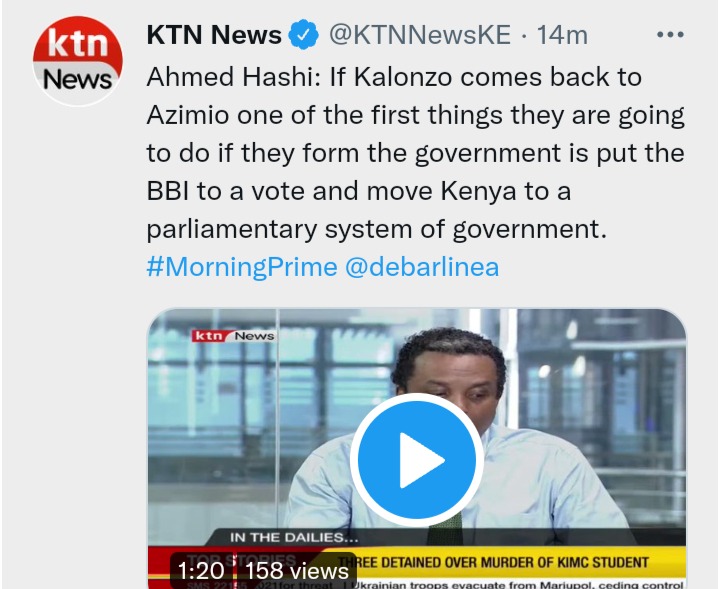Click the 'IN THE DAILIES...' banner
719x589 pixels.
294,538
